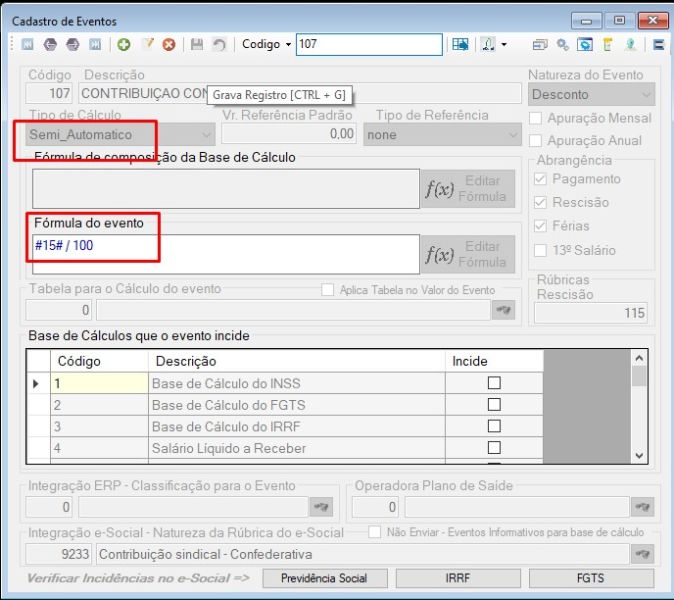Undo changes with curved arrow icon
Image resolution: width=674 pixels, height=600 pixels.
tap(219, 44)
